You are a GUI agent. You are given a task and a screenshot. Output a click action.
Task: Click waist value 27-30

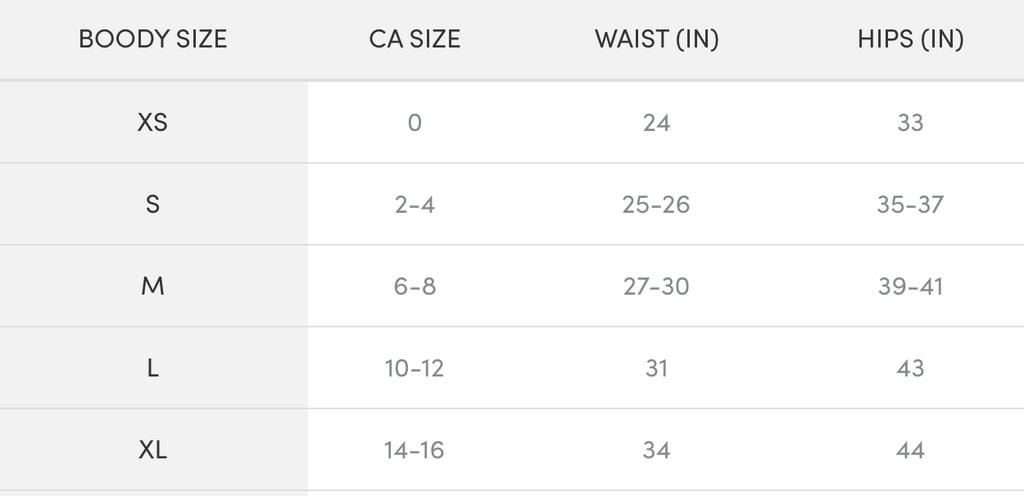coord(656,287)
